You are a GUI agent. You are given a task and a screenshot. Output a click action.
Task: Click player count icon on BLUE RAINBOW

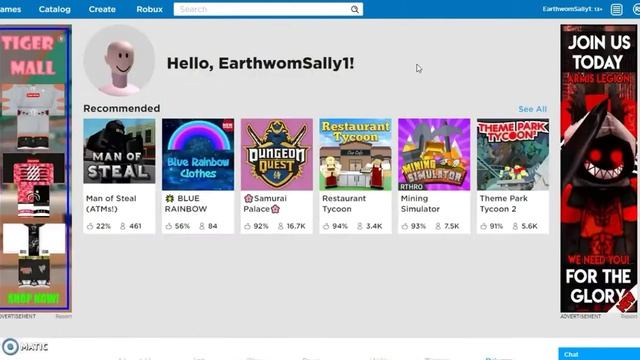[x=202, y=226]
